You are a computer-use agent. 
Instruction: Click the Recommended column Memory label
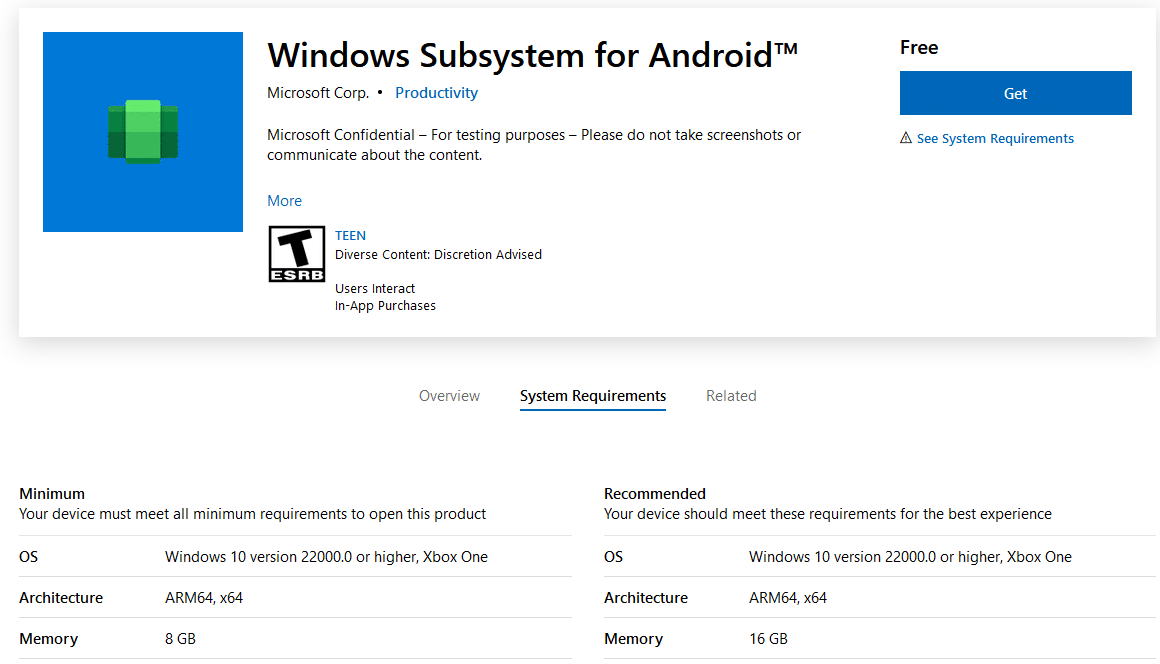coord(633,638)
